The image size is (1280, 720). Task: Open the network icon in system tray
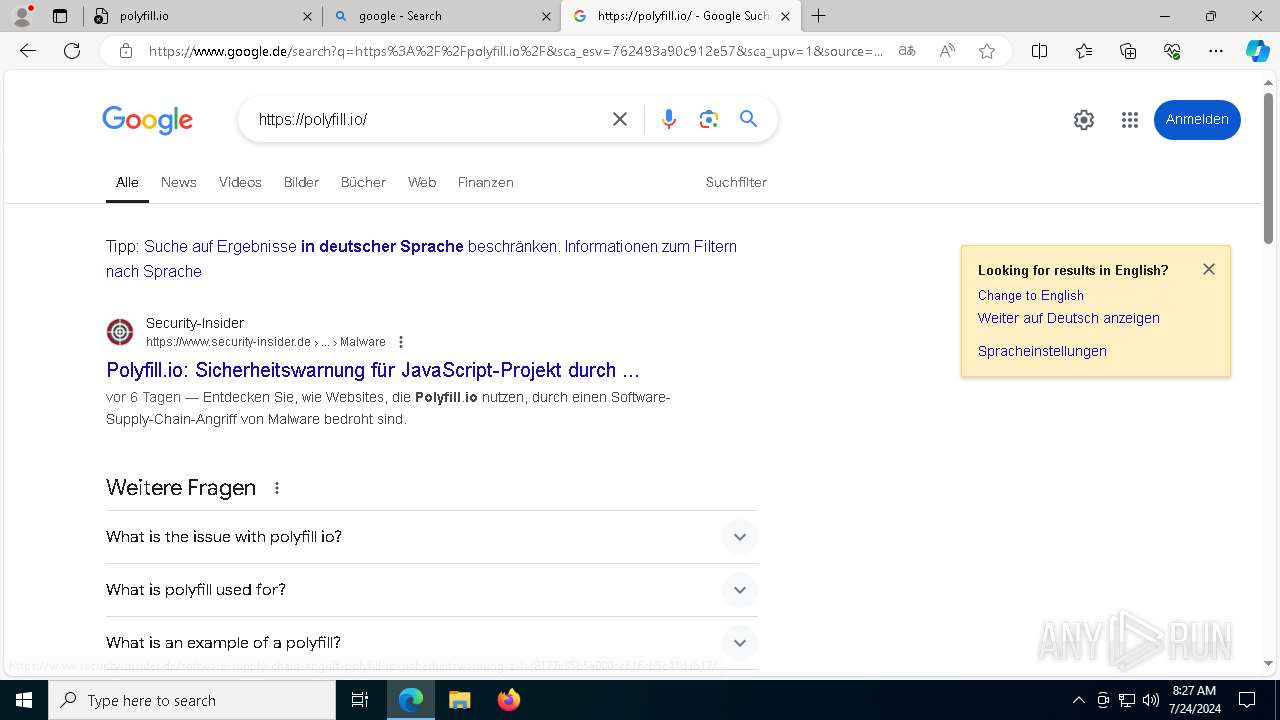(x=1127, y=700)
